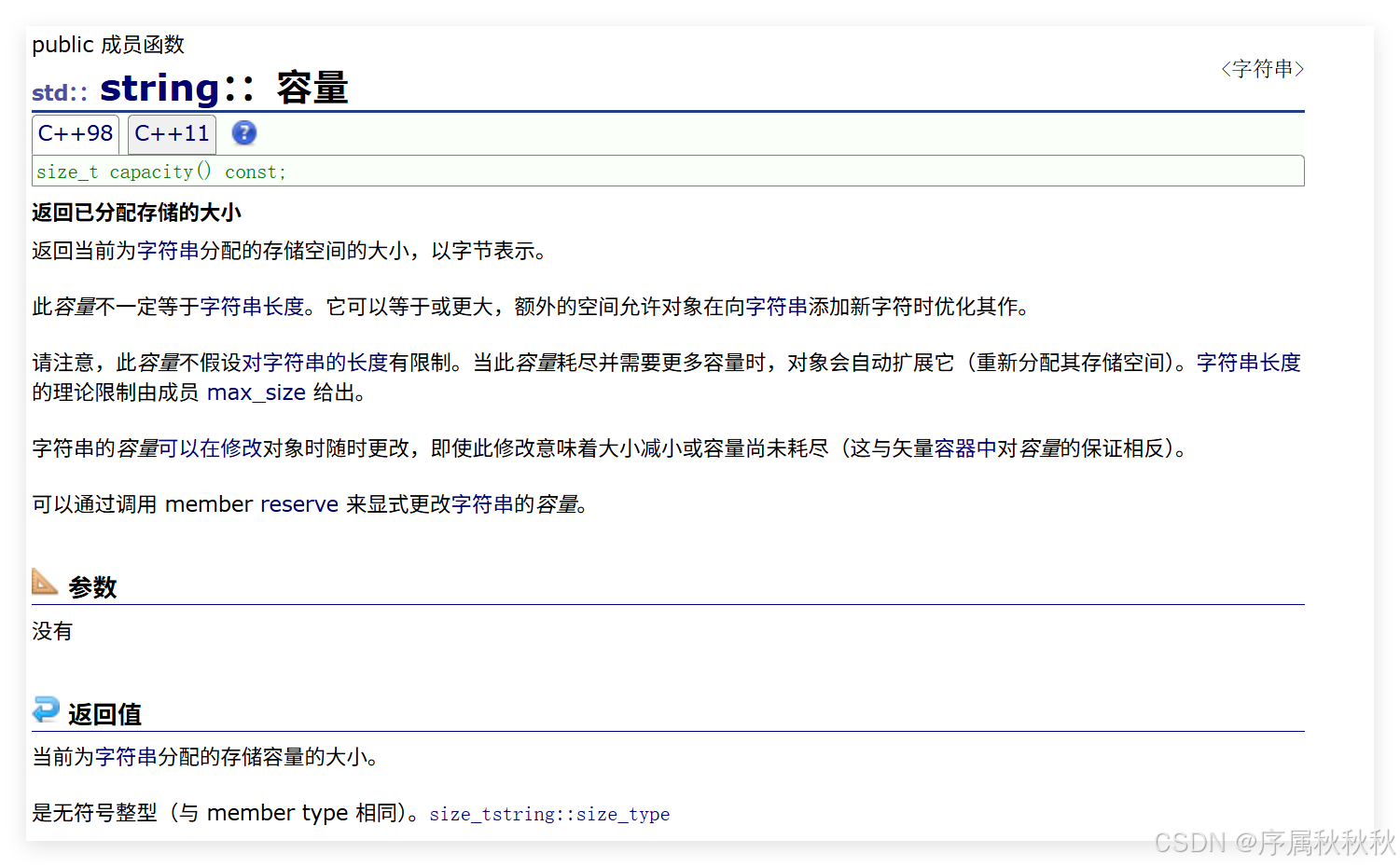Click the ruler icon beside 参数 heading
Screen dimensions: 1400x867
pyautogui.click(x=45, y=582)
